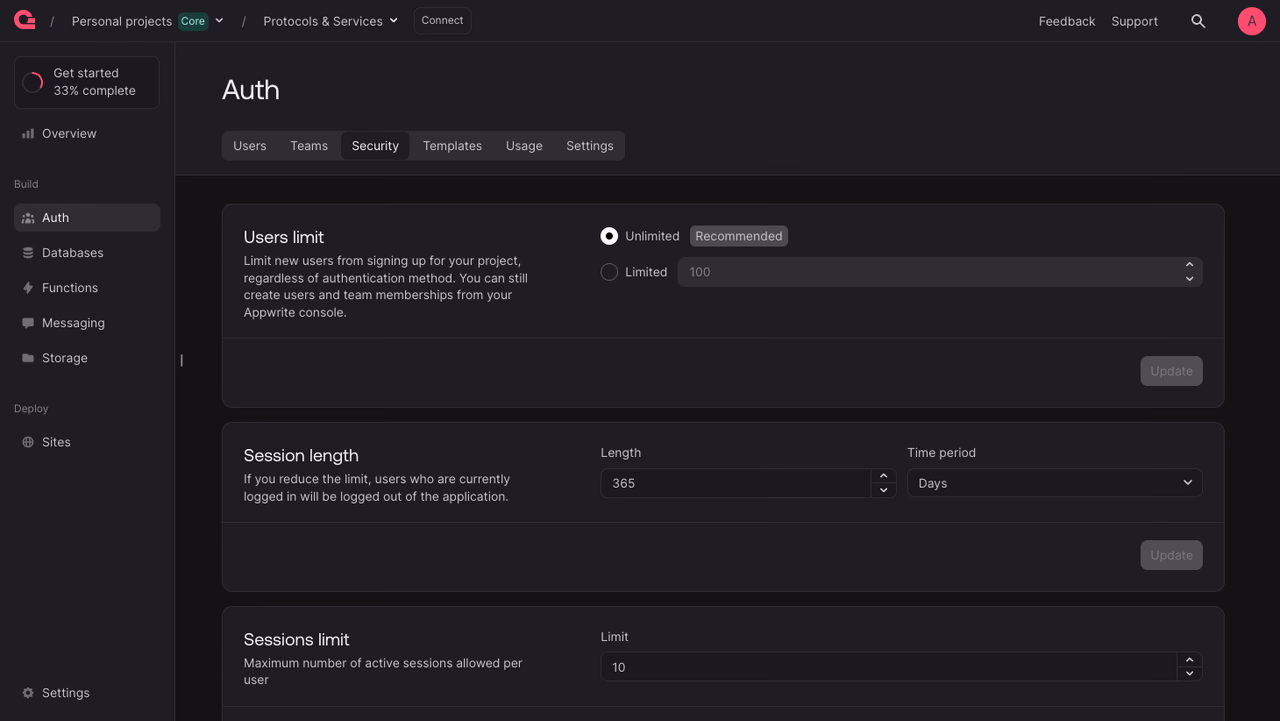
Task: Click the Messaging chat bubble icon
Action: (x=28, y=323)
